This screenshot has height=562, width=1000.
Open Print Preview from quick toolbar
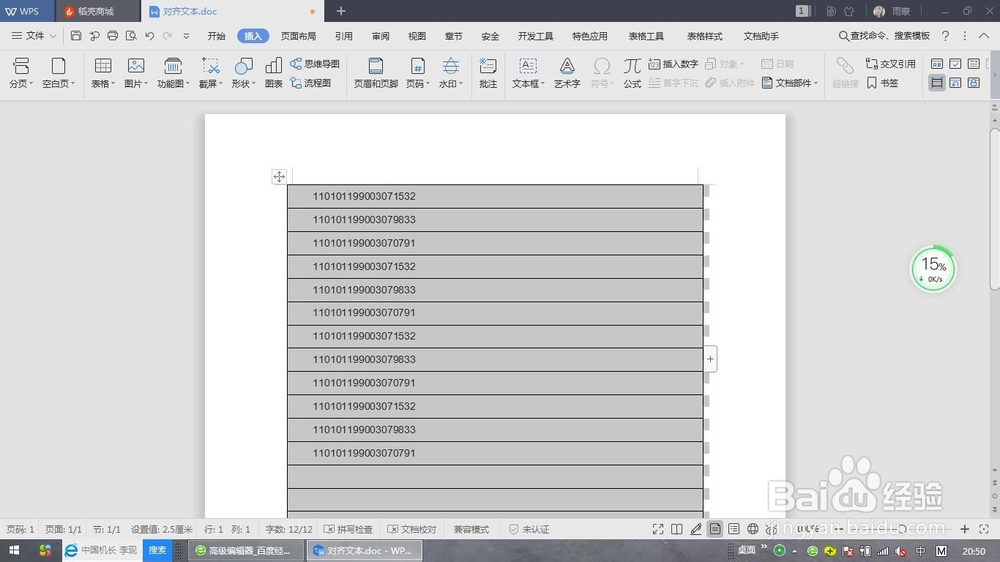coord(131,36)
